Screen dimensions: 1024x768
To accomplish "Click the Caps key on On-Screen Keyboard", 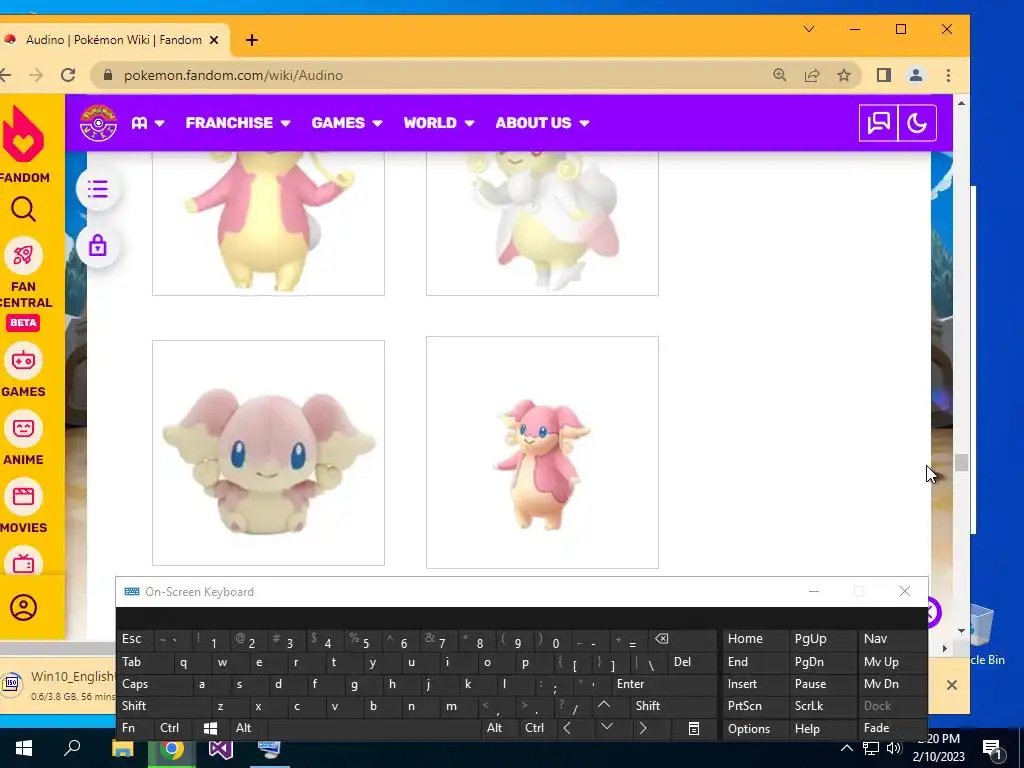I will (x=155, y=684).
